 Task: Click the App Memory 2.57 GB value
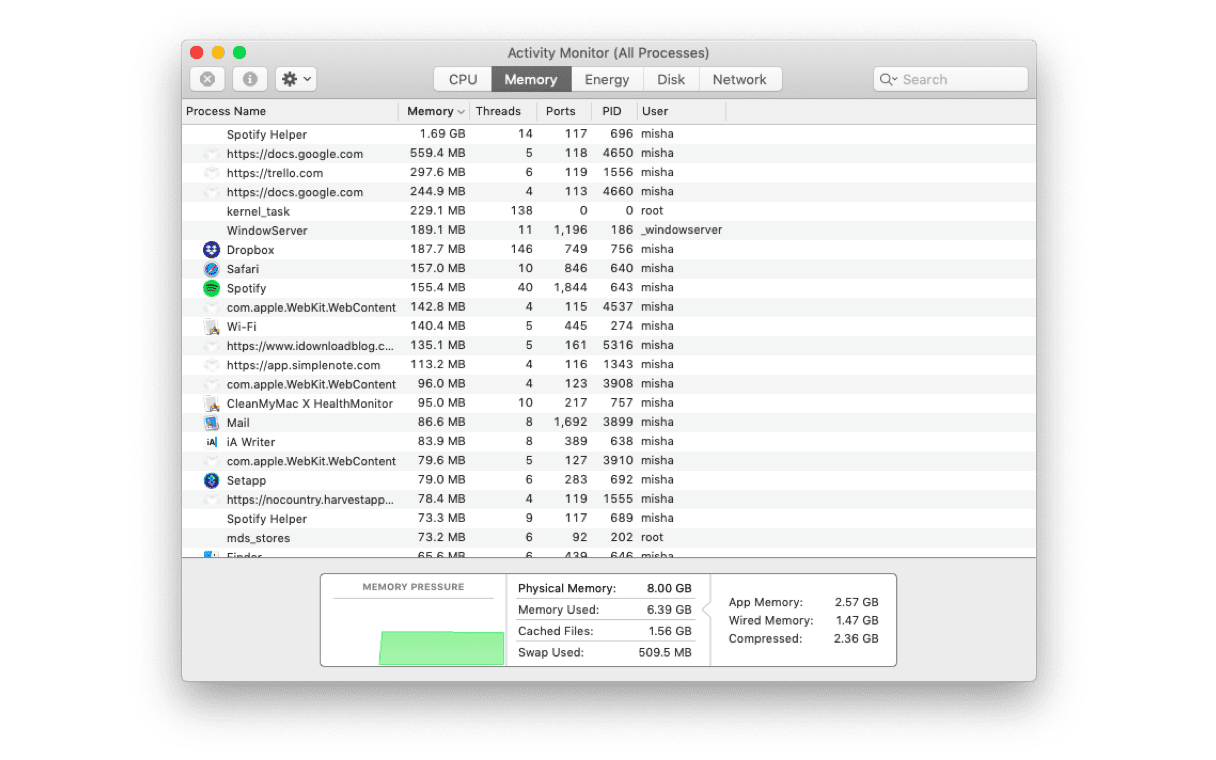point(857,602)
